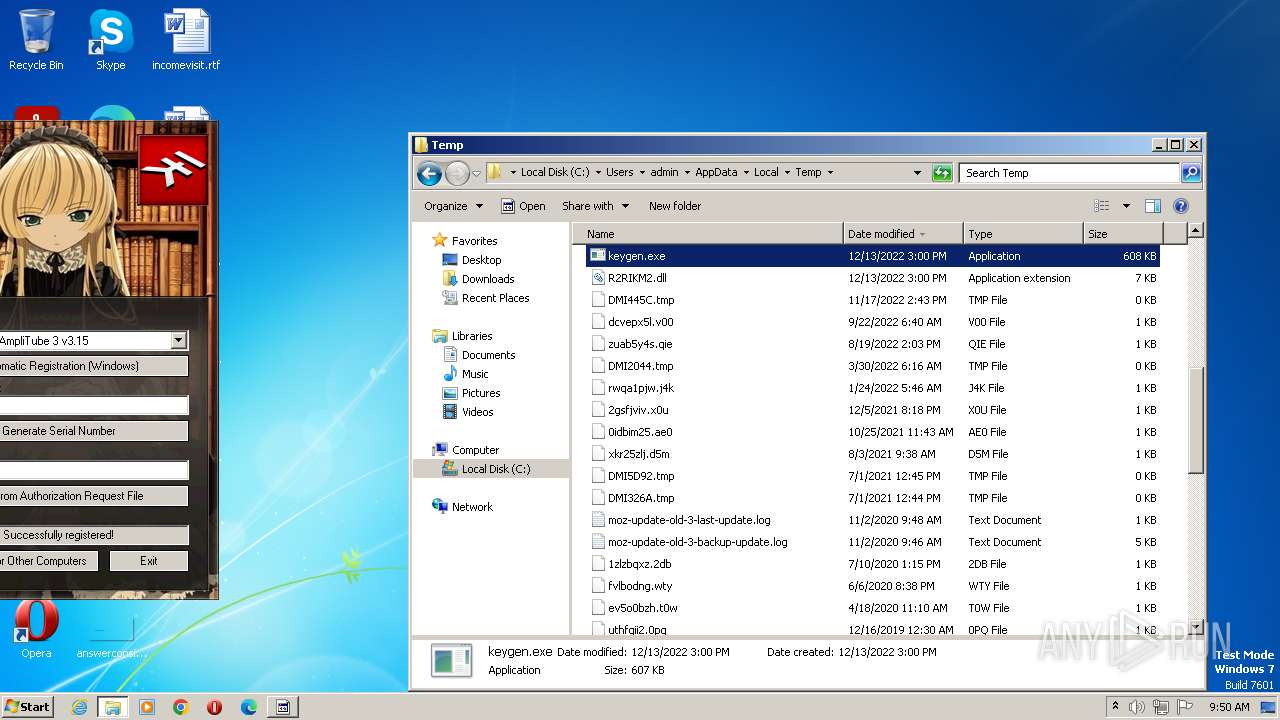Screen dimensions: 1280x720
Task: Select Pictures library
Action: click(481, 393)
